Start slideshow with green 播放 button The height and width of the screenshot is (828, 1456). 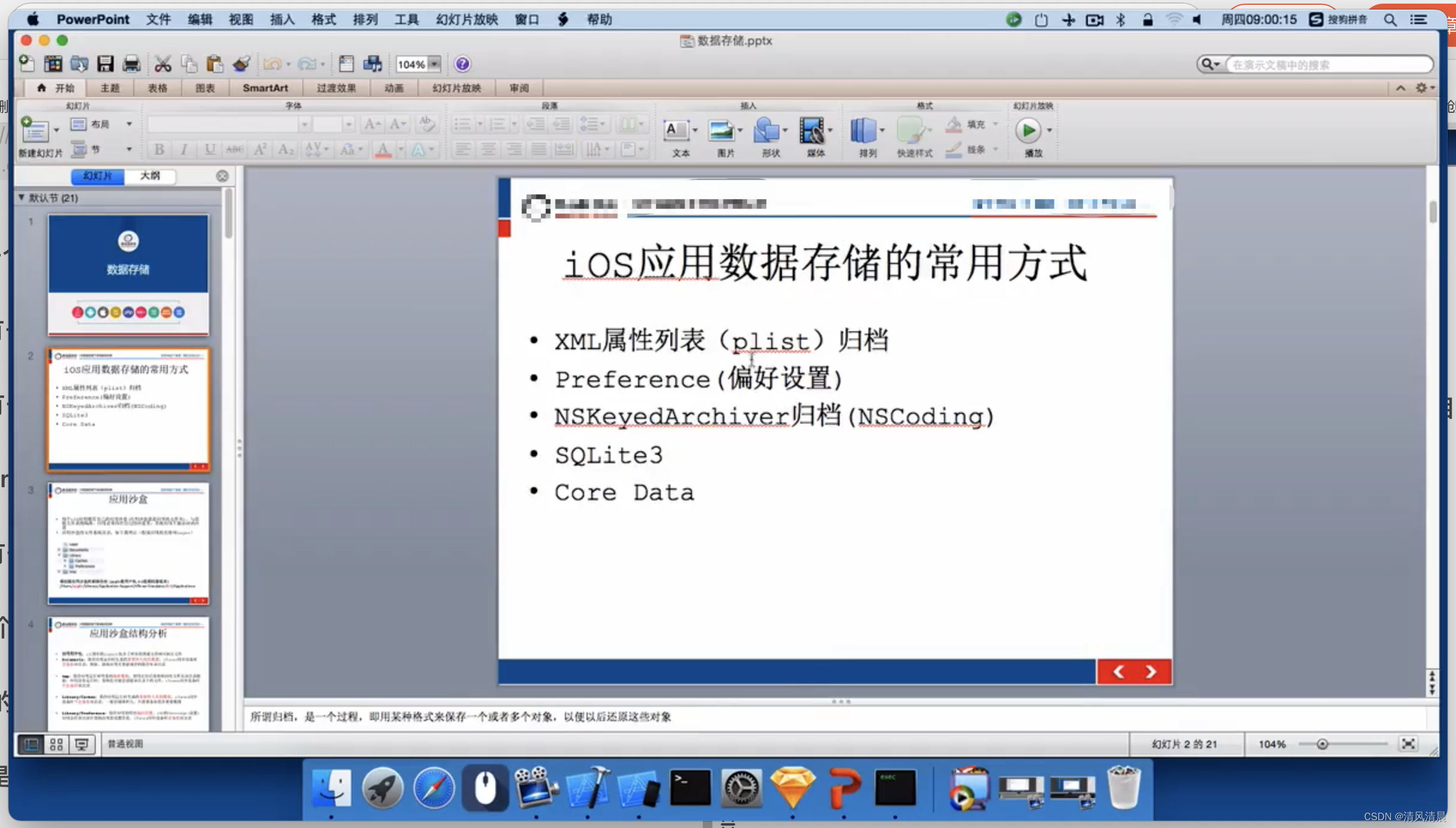1028,130
